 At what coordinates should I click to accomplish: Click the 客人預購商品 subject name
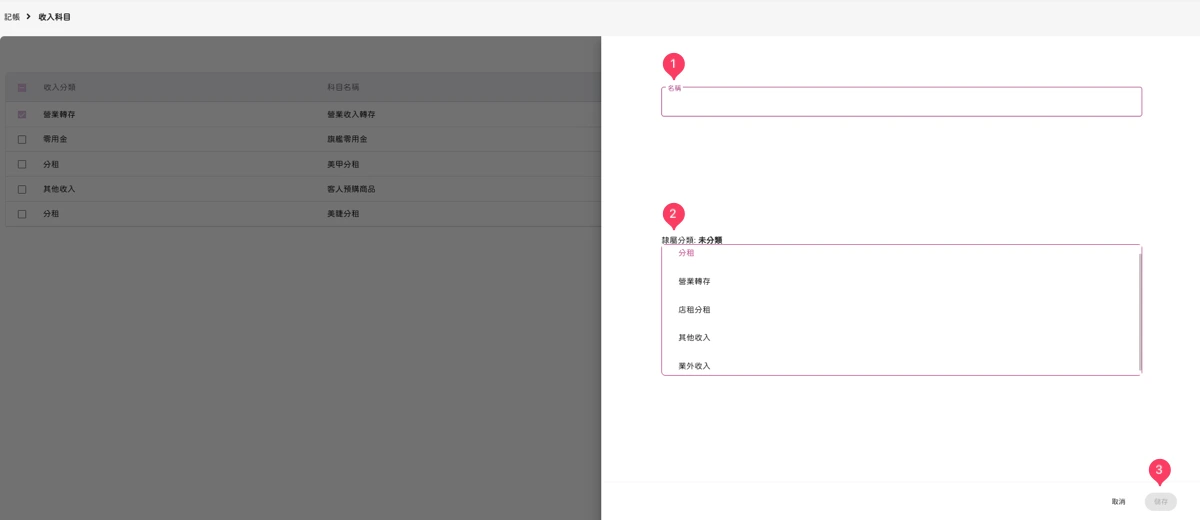tap(351, 189)
